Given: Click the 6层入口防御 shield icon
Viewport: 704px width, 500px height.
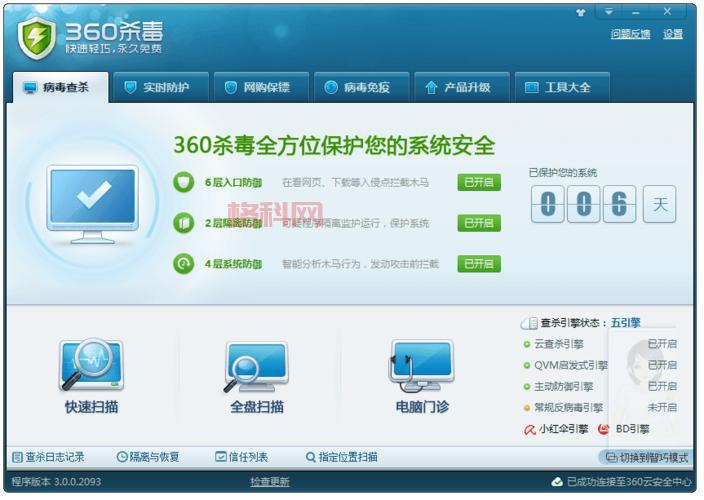Looking at the screenshot, I should 184,182.
